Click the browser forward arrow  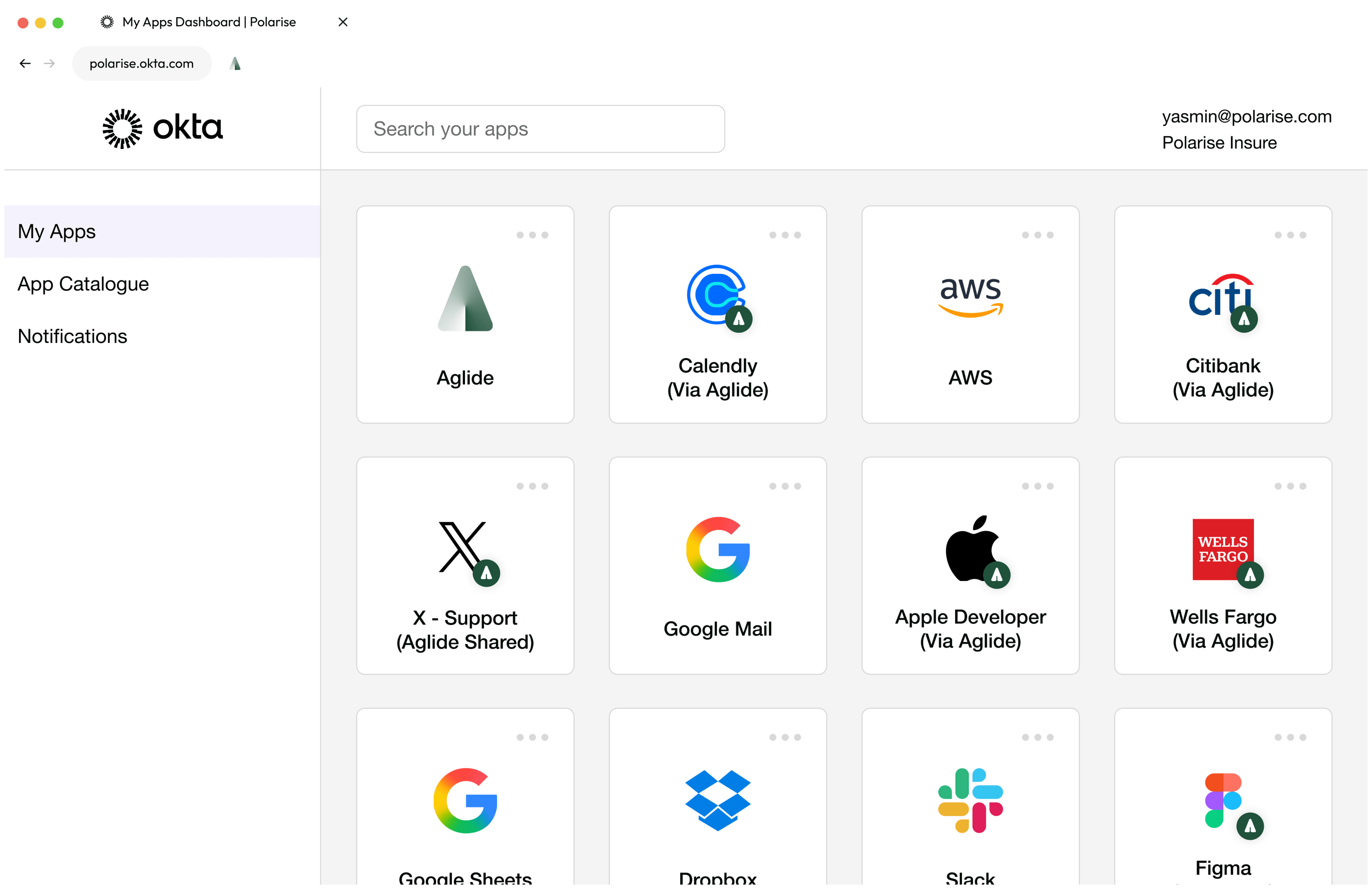[x=49, y=63]
